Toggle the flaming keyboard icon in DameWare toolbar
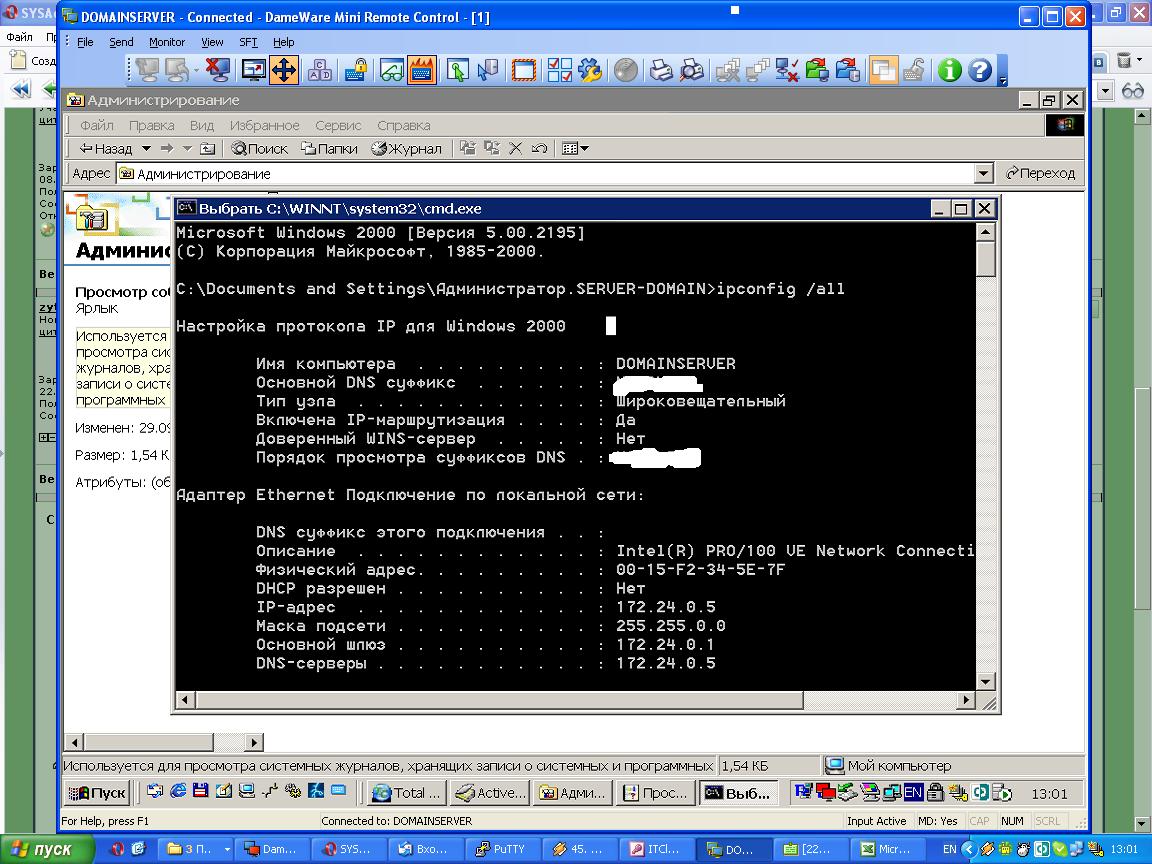Viewport: 1152px width, 864px height. click(x=422, y=71)
